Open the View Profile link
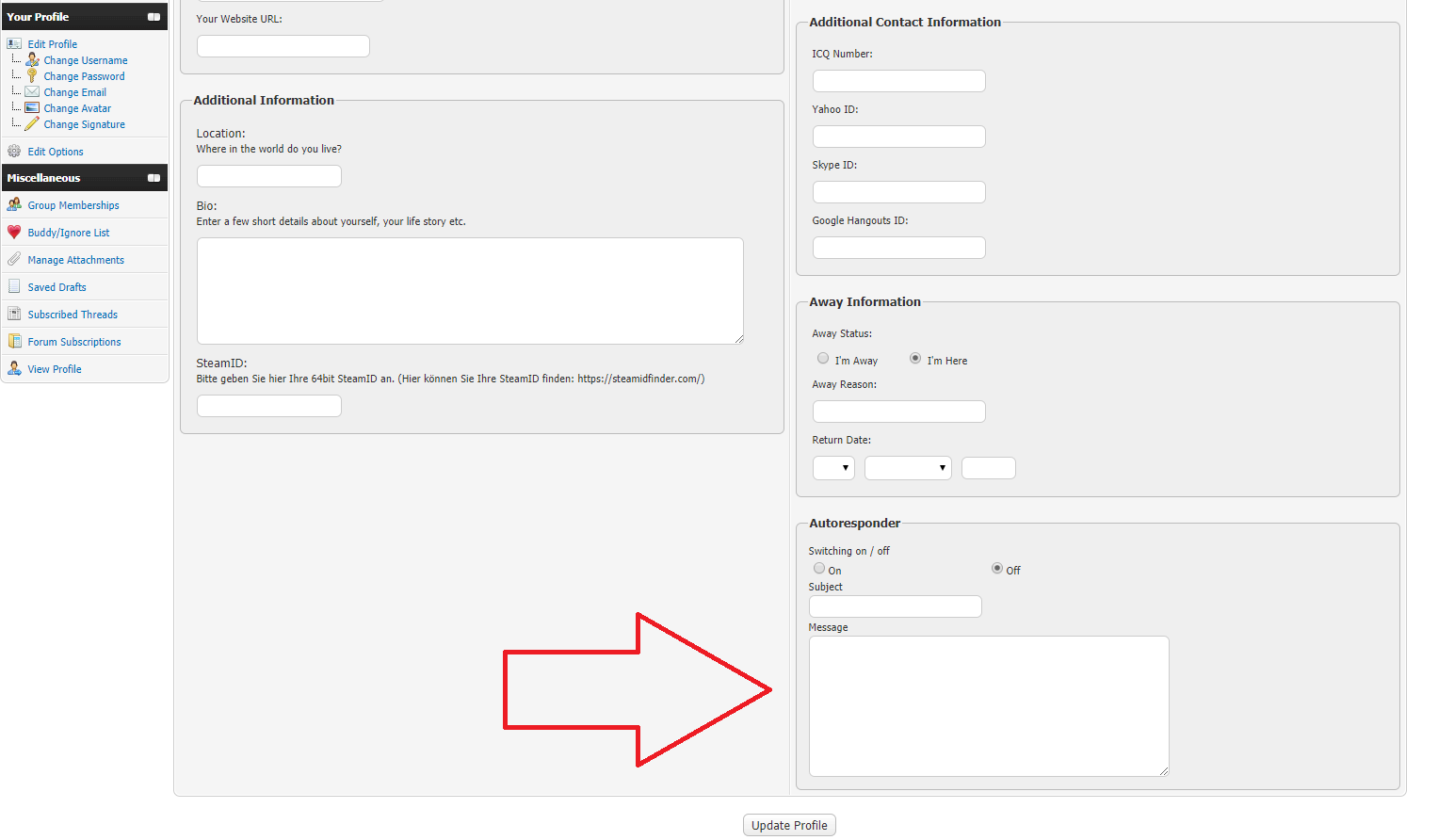The image size is (1438, 840). click(55, 369)
